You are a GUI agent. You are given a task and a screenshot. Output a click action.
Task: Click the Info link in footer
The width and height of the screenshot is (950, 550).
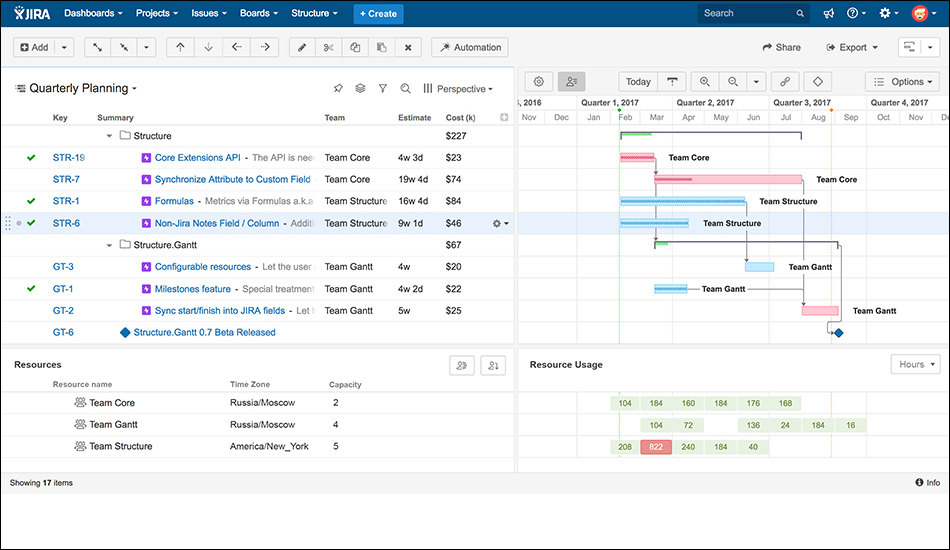(928, 483)
